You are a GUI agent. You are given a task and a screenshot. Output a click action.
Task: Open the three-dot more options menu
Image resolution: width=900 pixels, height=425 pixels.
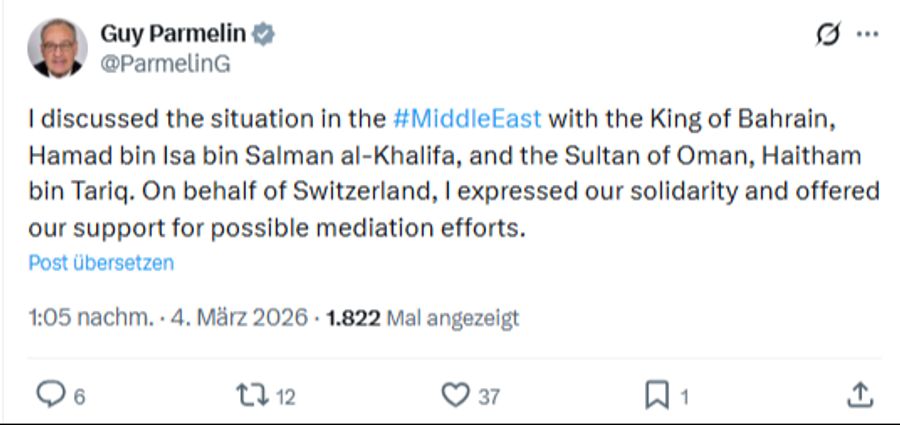coord(867,35)
